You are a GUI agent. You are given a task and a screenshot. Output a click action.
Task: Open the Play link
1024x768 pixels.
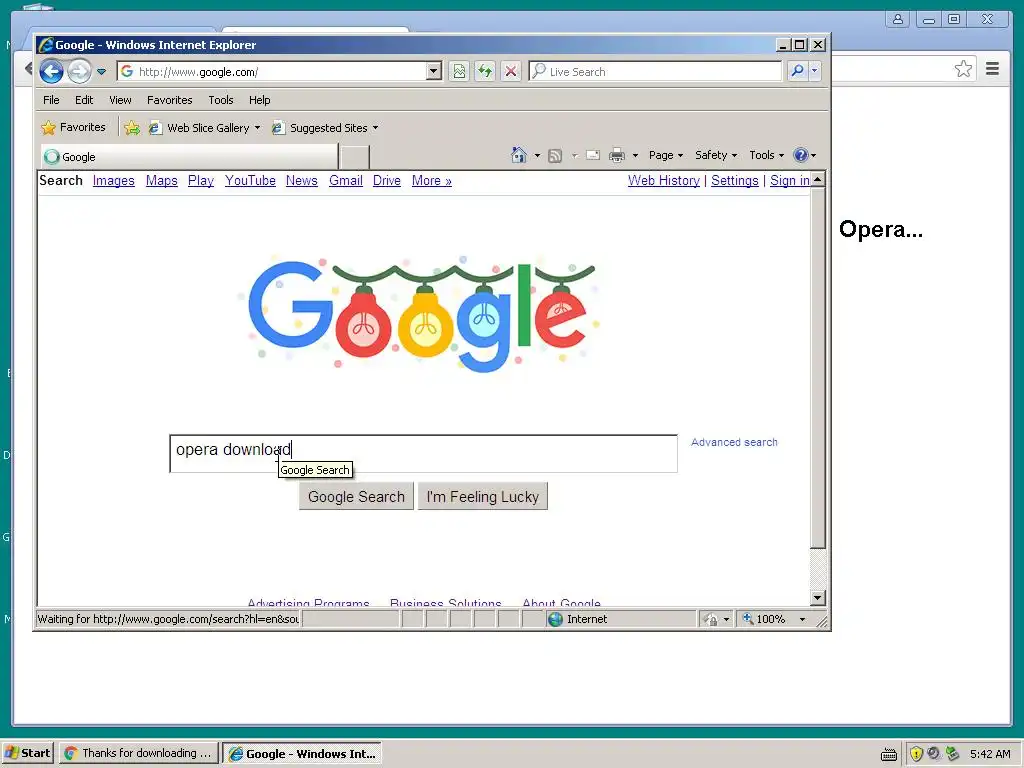(x=200, y=181)
